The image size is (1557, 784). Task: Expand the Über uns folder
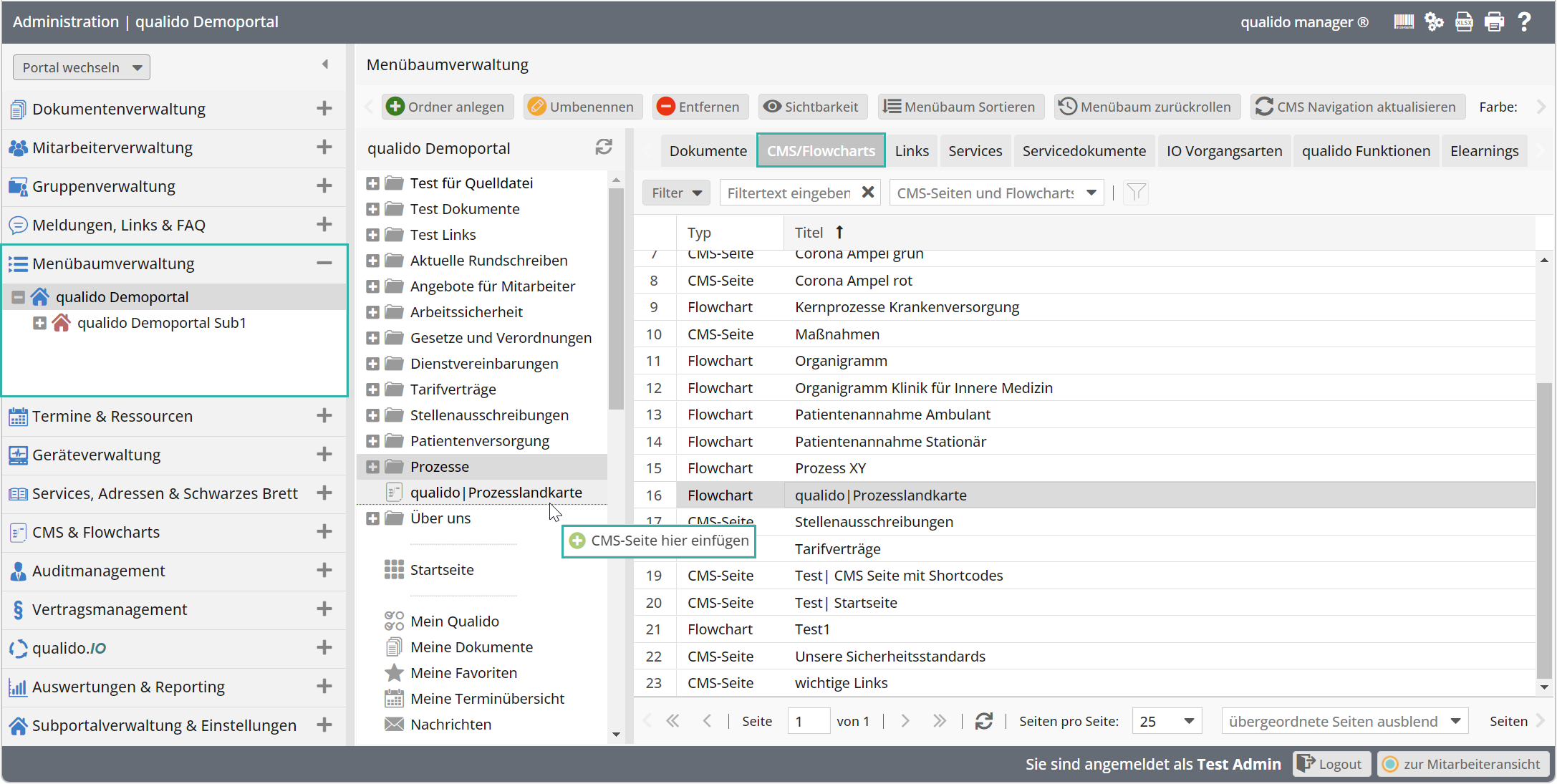pos(372,518)
